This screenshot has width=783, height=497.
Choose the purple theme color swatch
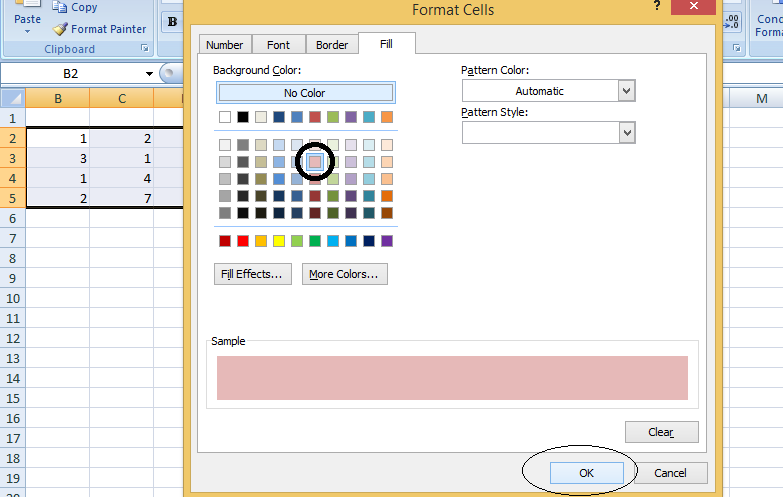pos(351,117)
